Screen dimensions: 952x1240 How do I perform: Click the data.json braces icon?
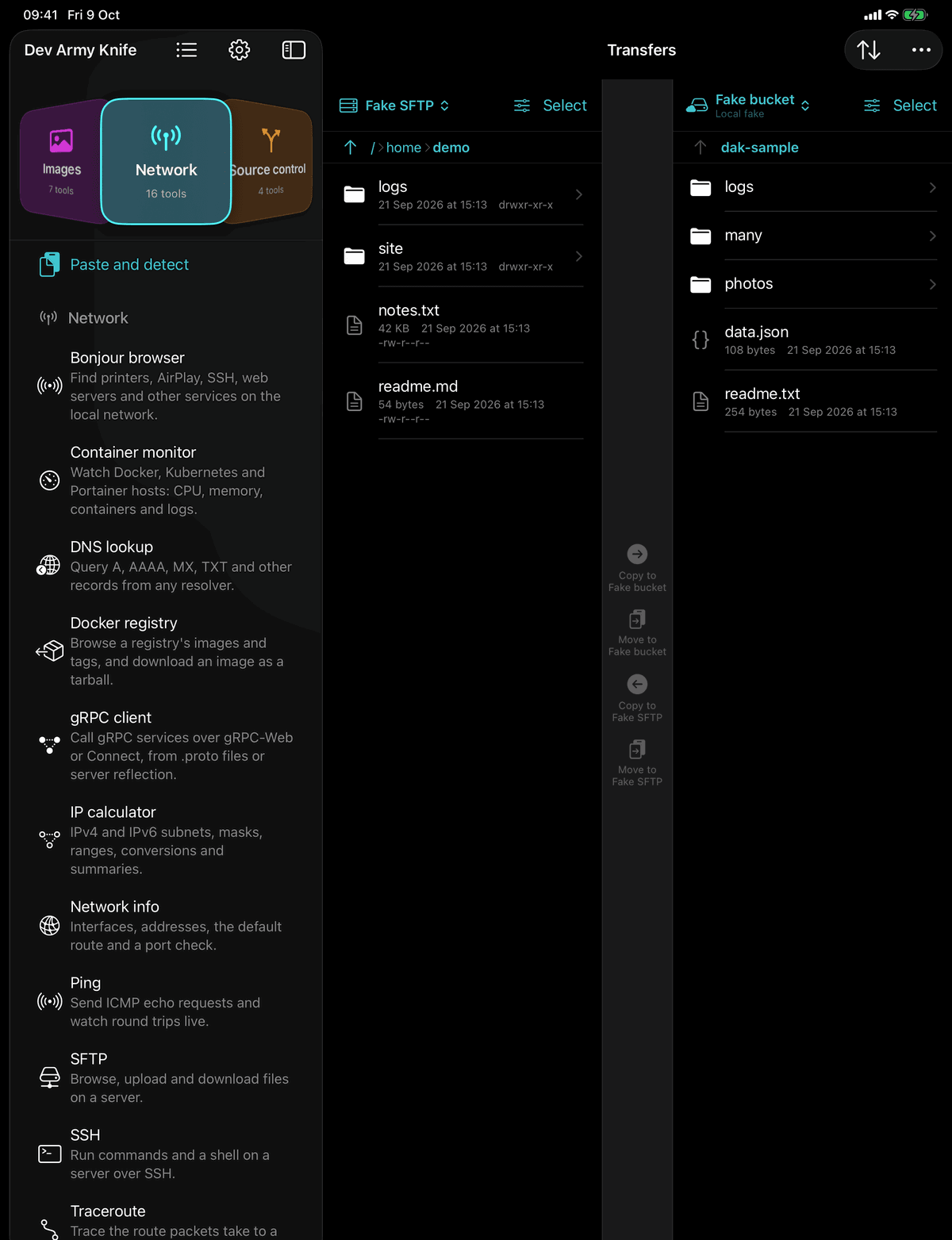coord(701,340)
